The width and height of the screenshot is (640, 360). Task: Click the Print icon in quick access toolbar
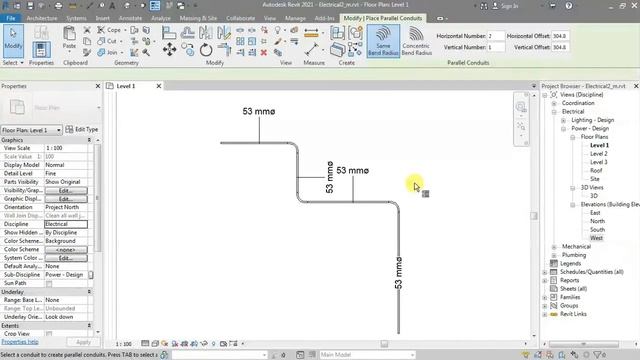(58, 6)
